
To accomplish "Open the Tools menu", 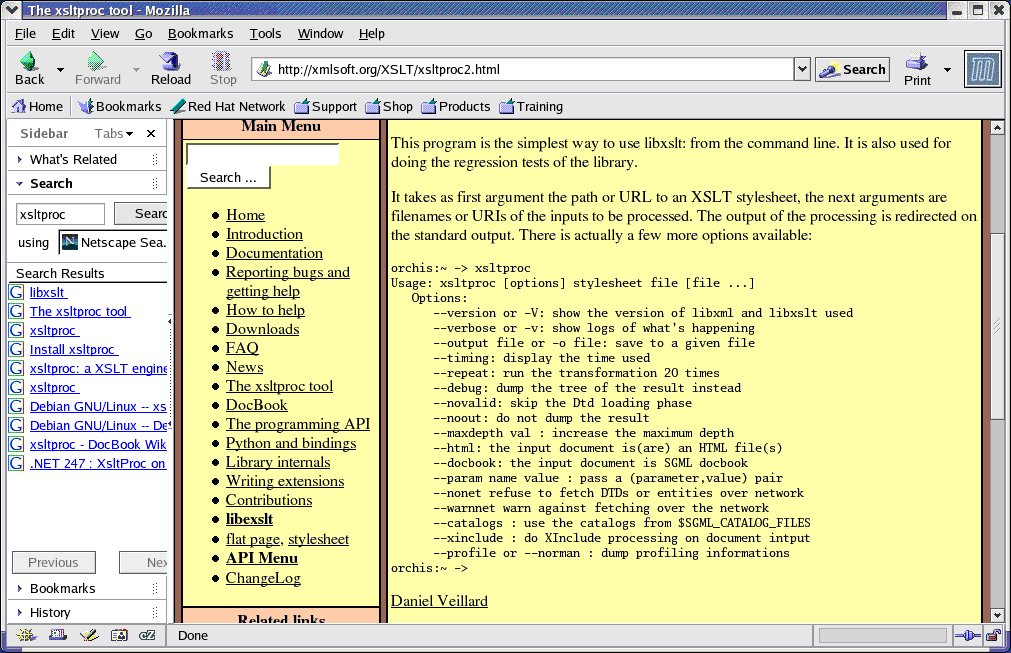I will [265, 34].
